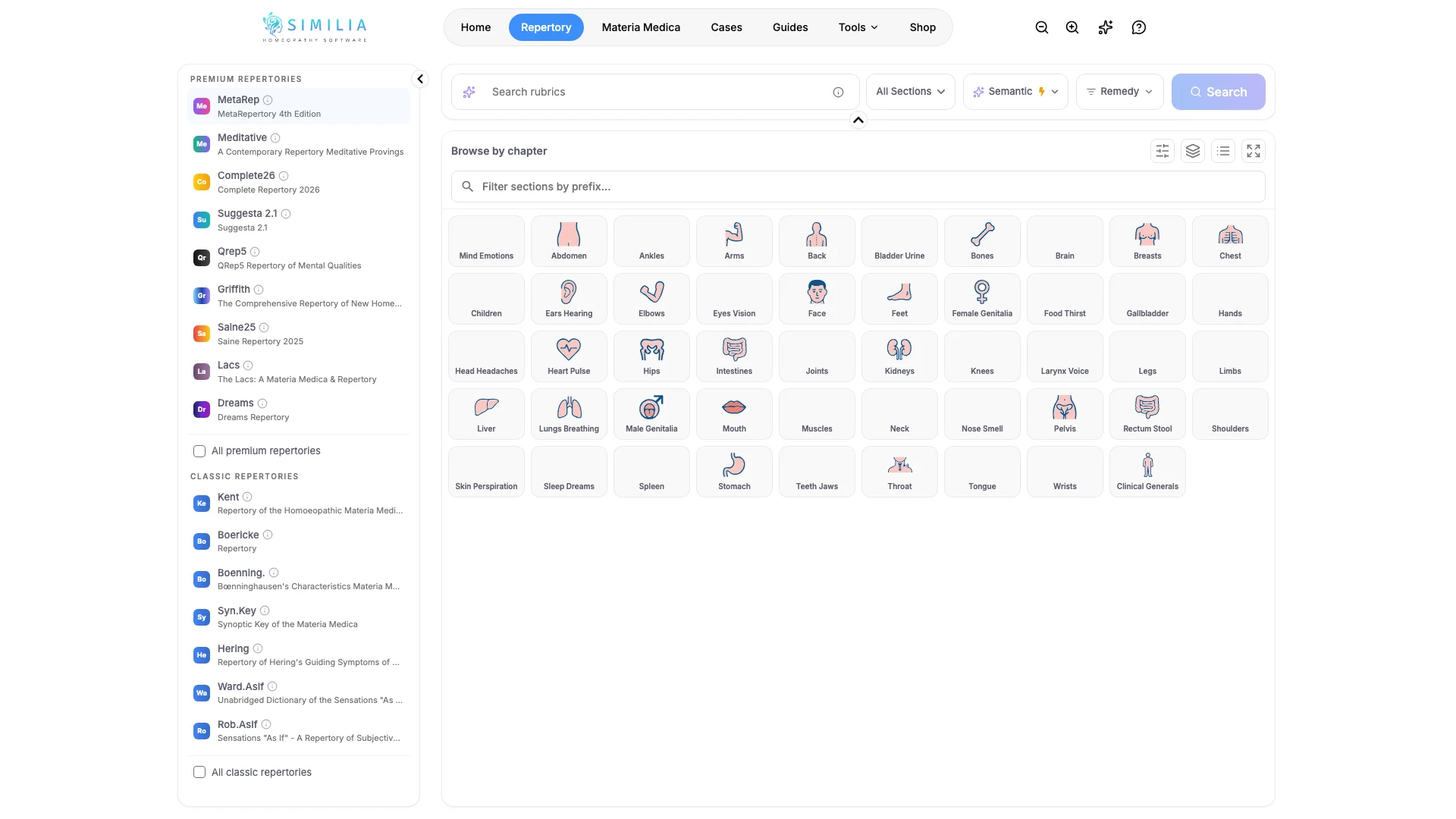
Task: Click the info icon next to MetaRep
Action: tap(268, 100)
